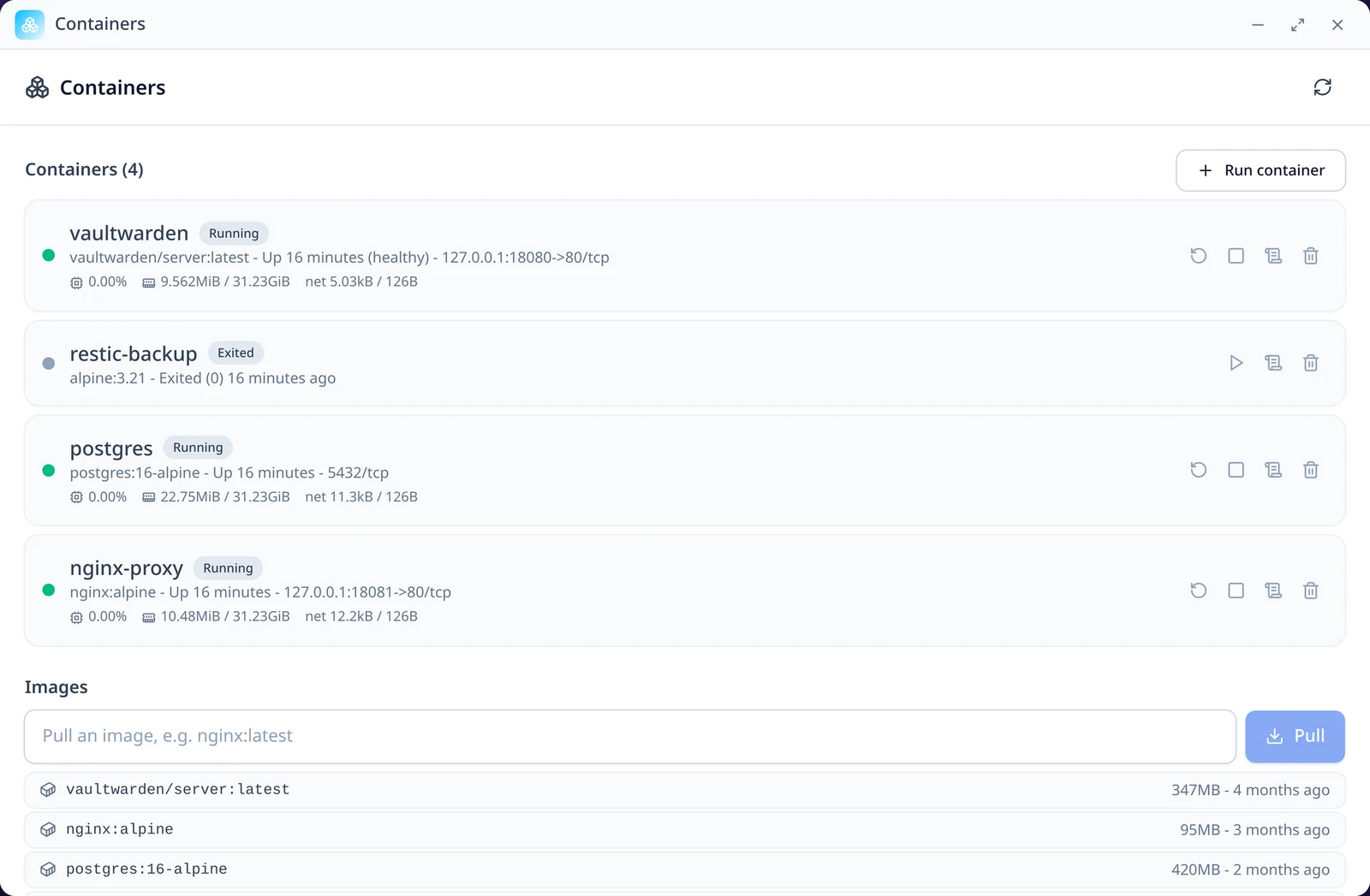
Task: Click nginx-proxy net 12.2kB / 126B
Action: click(361, 616)
